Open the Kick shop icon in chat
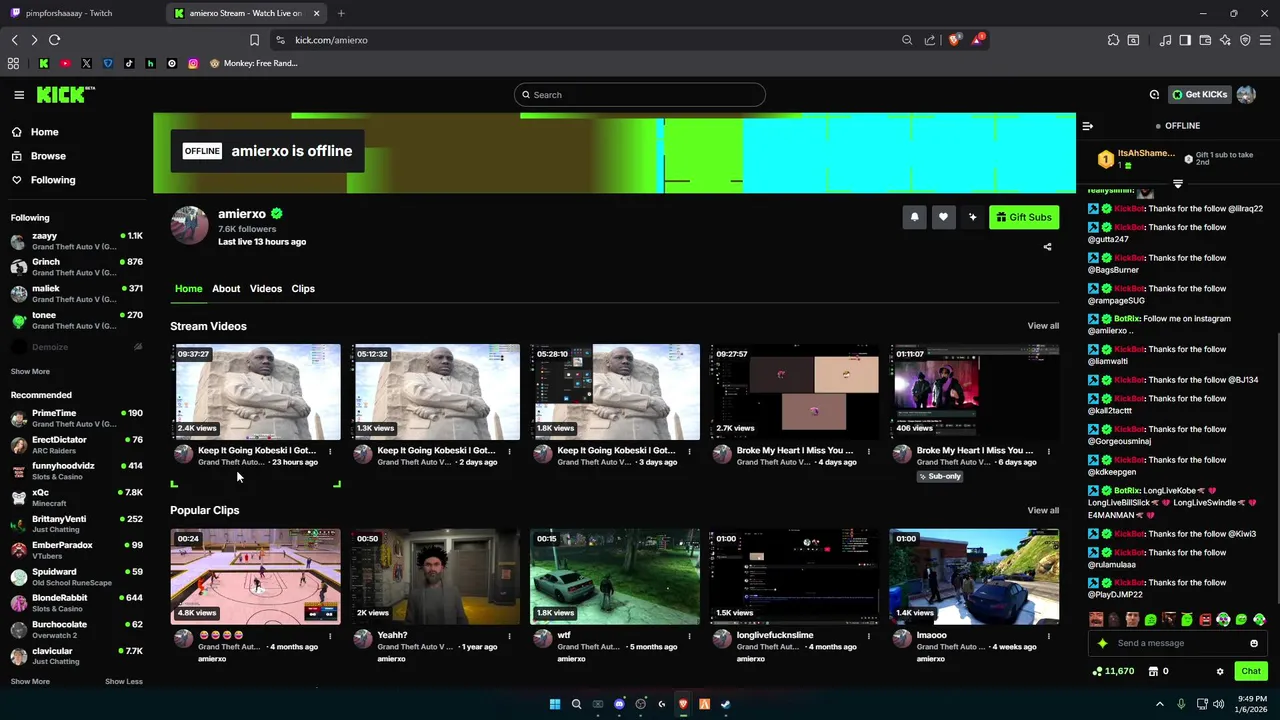 tap(1153, 671)
